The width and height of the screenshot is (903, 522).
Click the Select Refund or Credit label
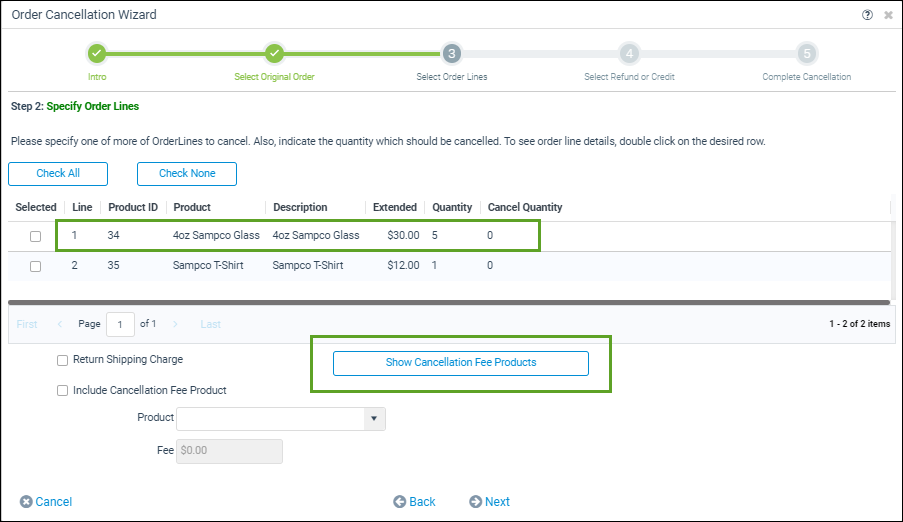629,77
